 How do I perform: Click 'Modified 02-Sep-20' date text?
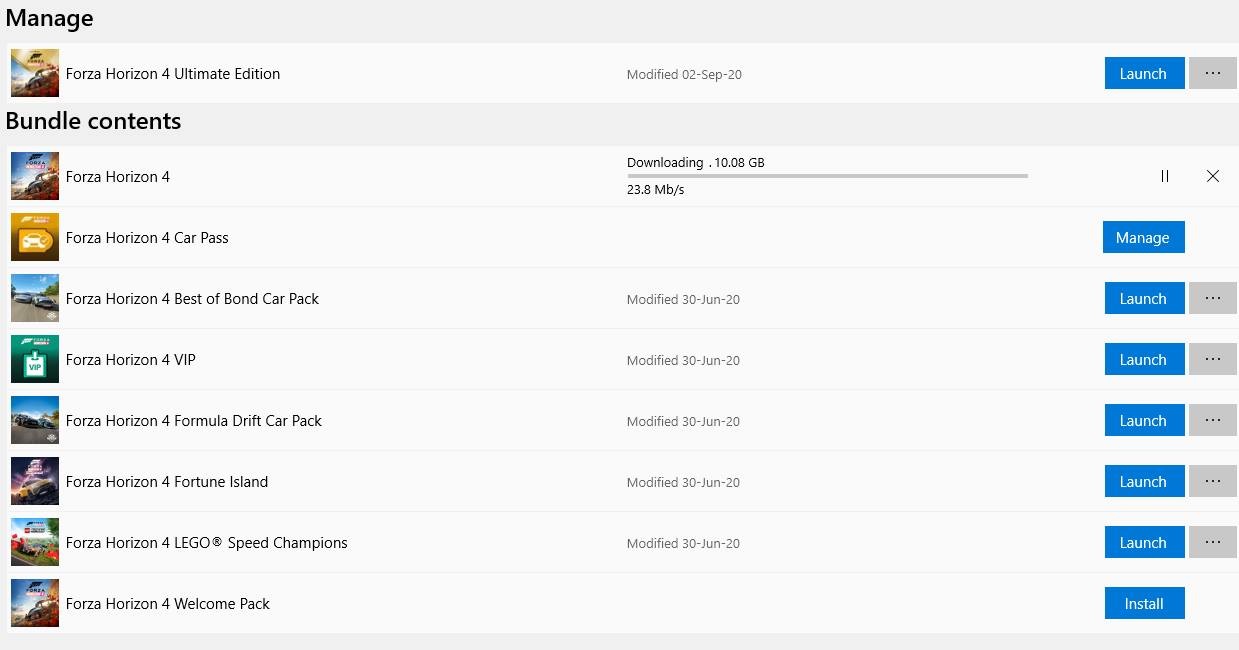coord(684,75)
